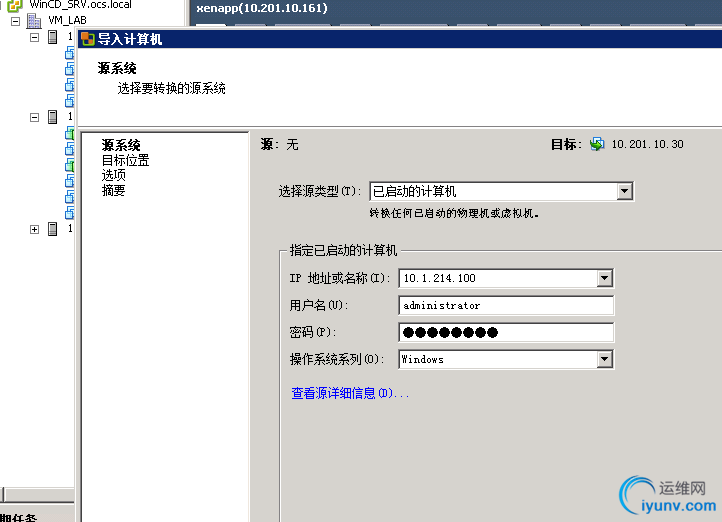
Task: Click the Import Machine dialog title icon
Action: tap(88, 40)
